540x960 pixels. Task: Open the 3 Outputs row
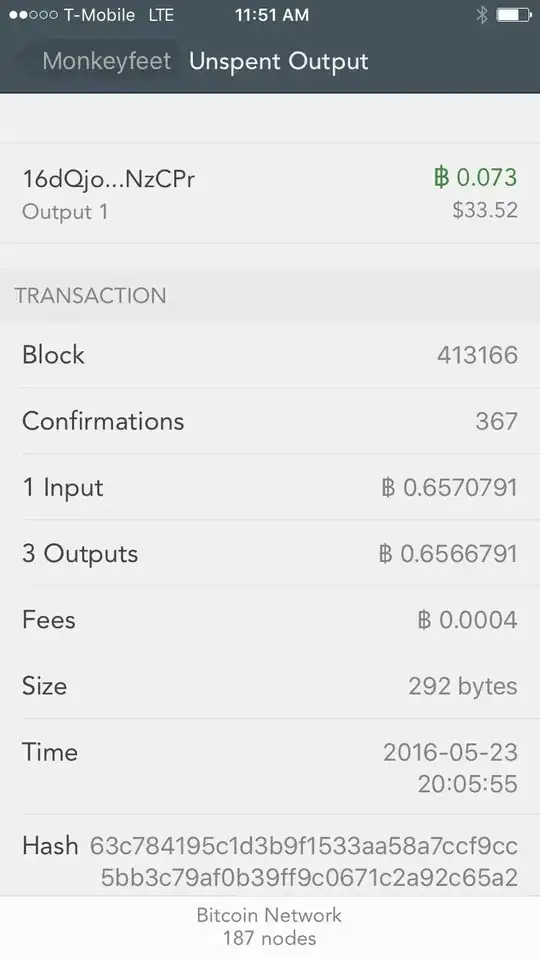pyautogui.click(x=270, y=553)
